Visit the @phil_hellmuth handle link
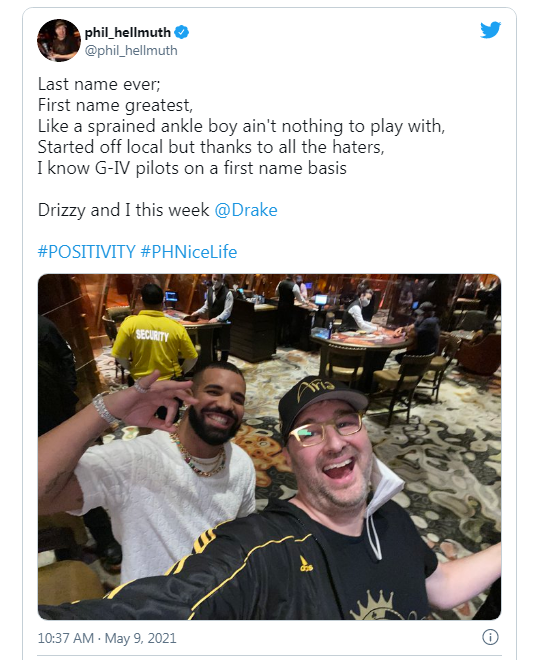 coord(131,51)
